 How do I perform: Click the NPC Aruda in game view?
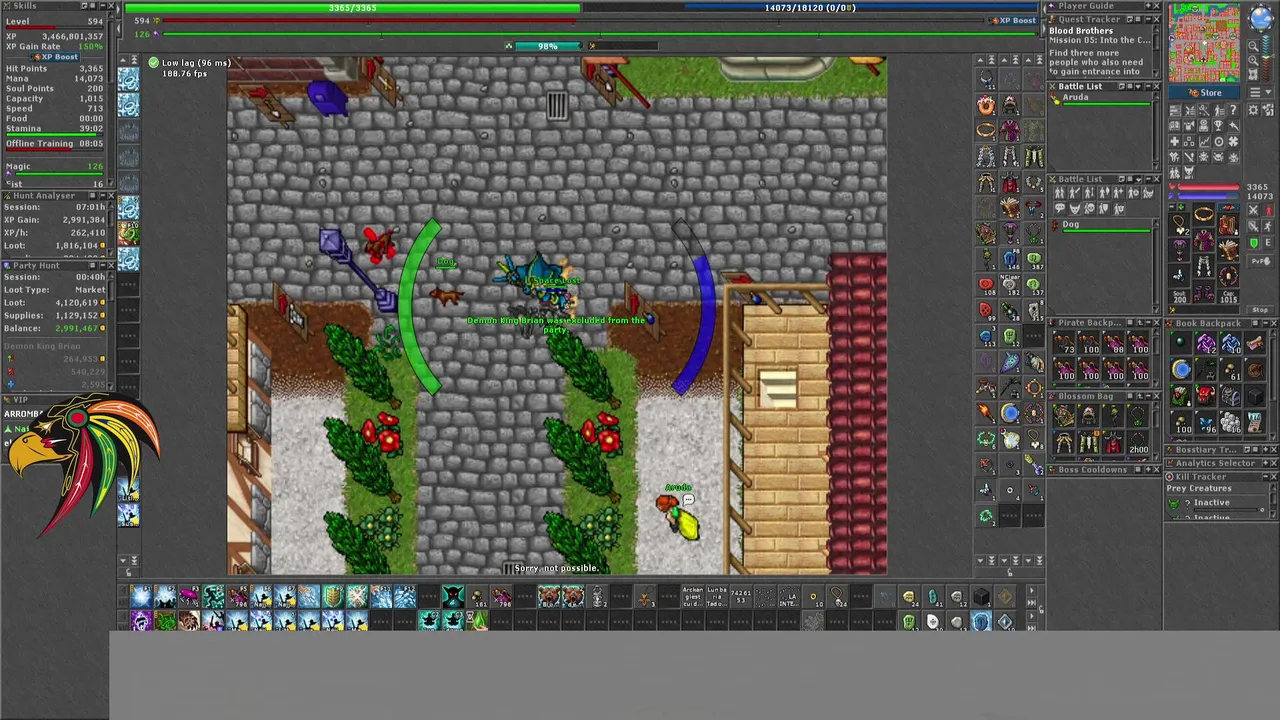pos(680,518)
